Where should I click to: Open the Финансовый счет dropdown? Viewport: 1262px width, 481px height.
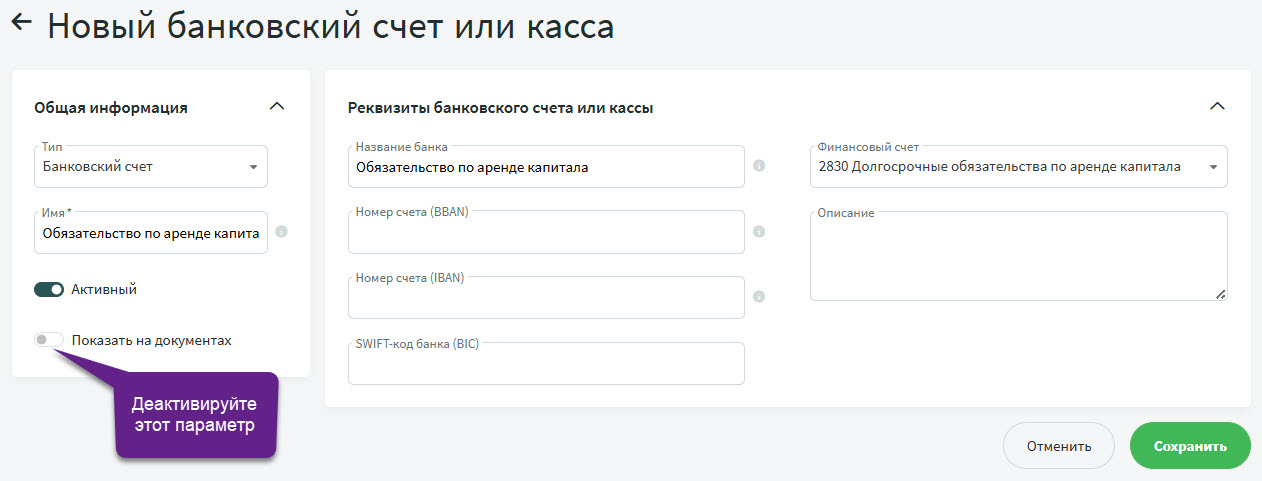point(1018,167)
